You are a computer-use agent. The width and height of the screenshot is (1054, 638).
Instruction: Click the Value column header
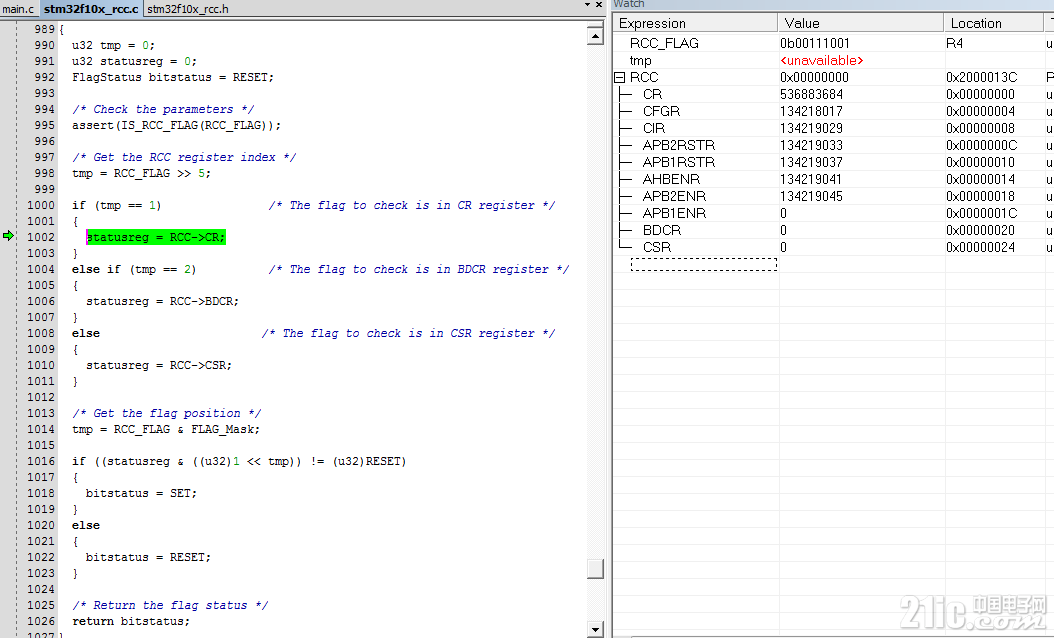[861, 23]
